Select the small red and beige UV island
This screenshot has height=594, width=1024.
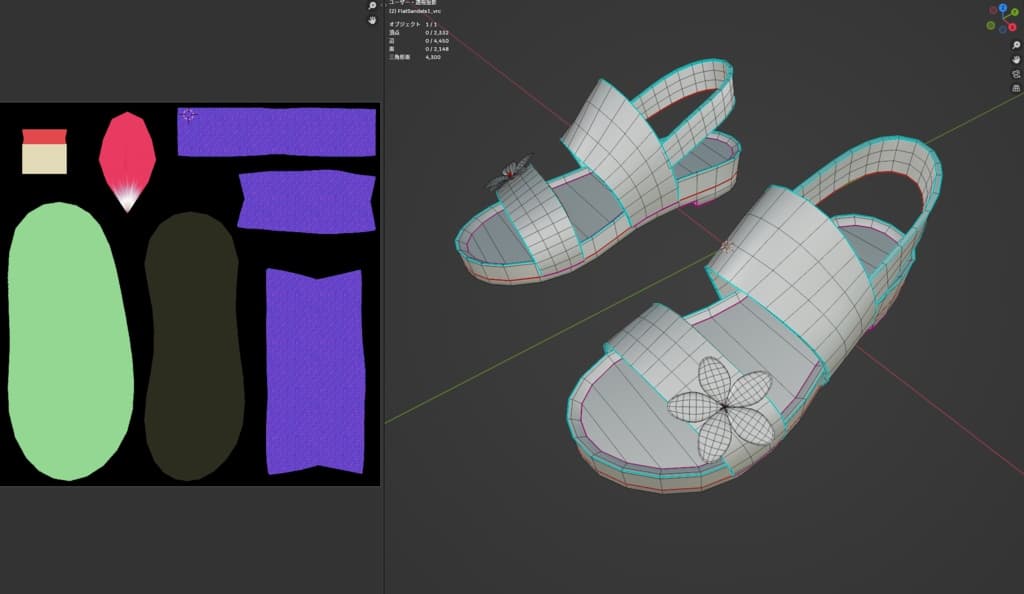point(44,151)
